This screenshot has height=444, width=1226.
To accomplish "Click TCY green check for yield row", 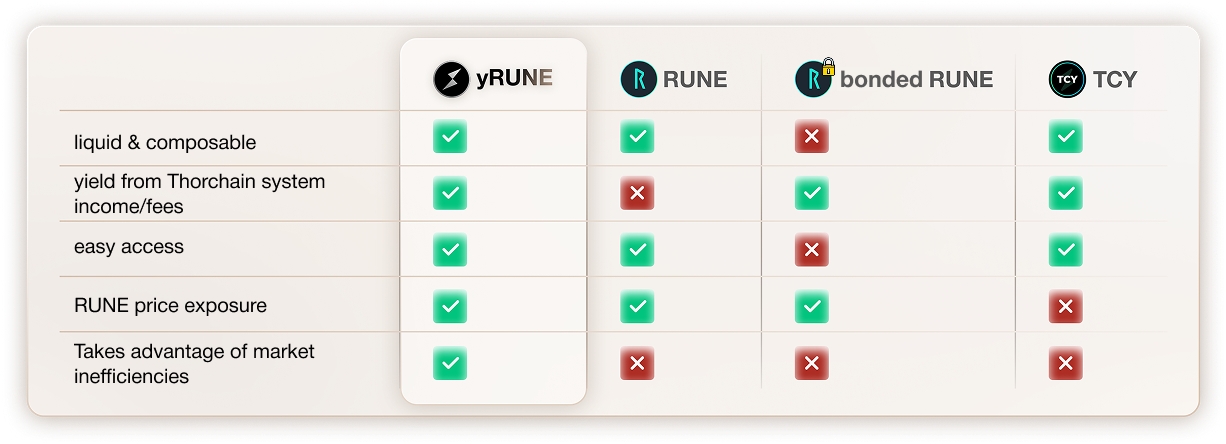I will pos(1066,193).
